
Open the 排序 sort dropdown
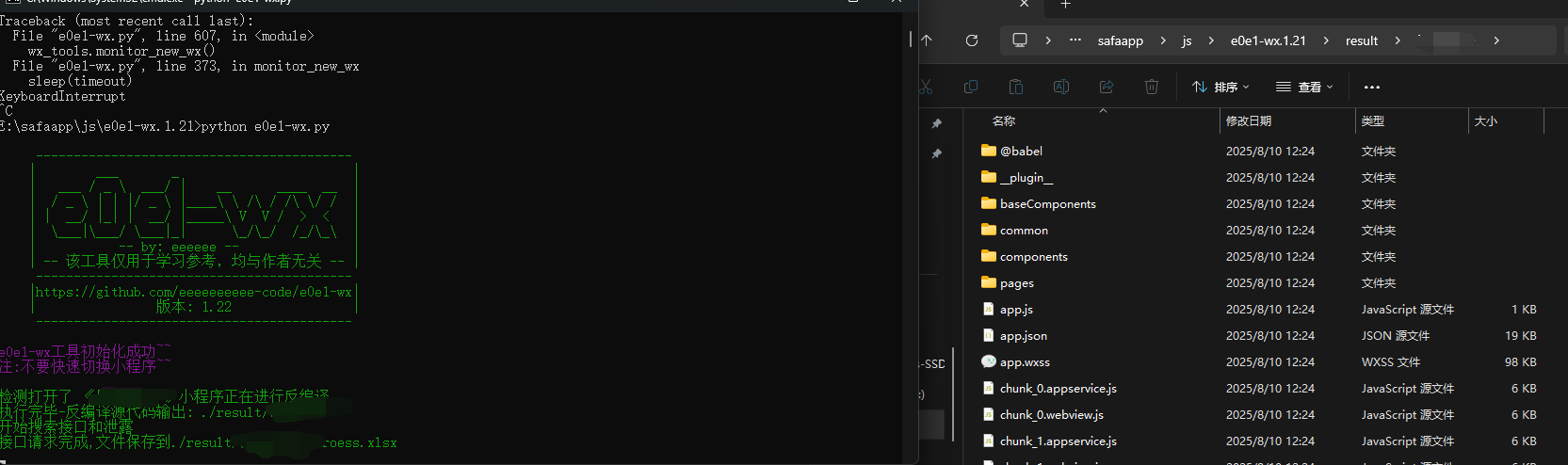pos(1220,87)
